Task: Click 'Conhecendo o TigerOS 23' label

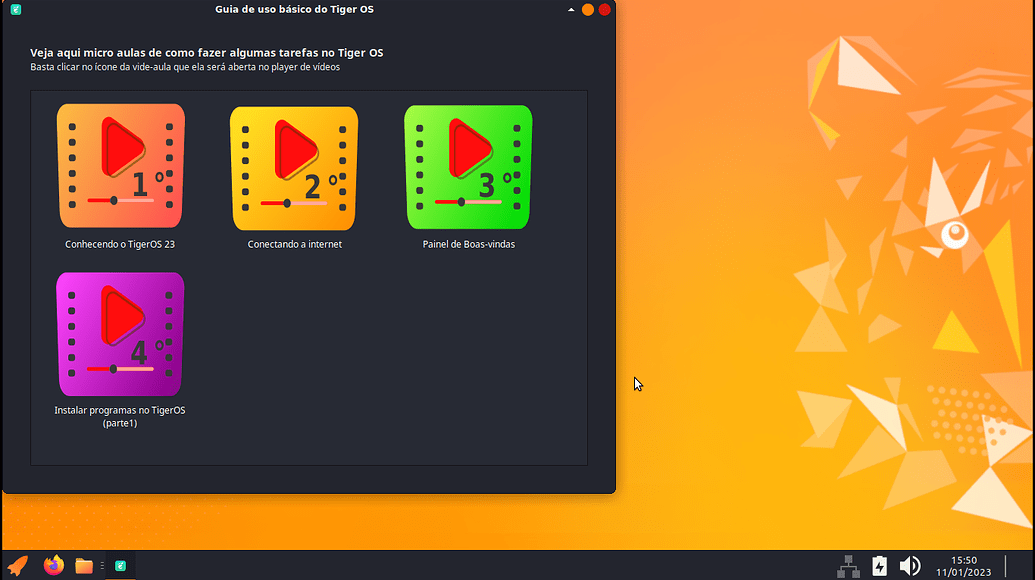Action: pos(119,244)
